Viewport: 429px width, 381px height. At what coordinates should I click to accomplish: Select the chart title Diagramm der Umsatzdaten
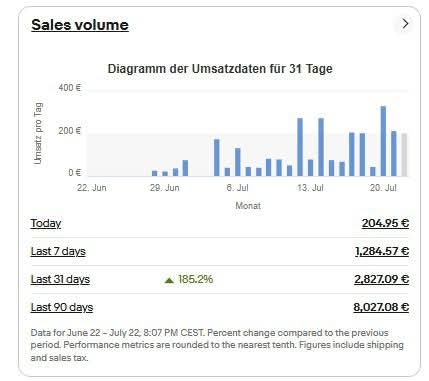(x=220, y=69)
